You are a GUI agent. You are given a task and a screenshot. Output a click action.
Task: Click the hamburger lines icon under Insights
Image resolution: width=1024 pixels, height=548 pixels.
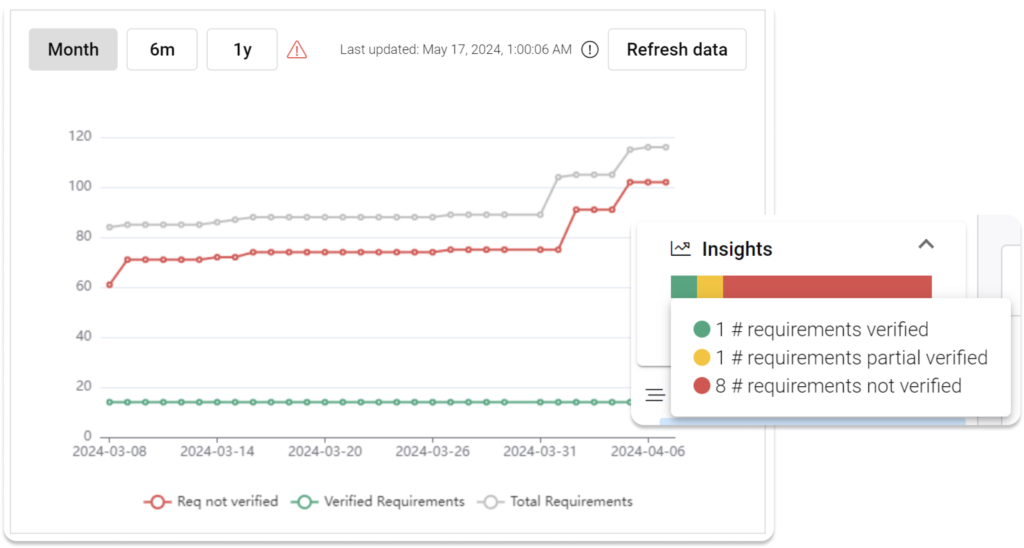(655, 395)
